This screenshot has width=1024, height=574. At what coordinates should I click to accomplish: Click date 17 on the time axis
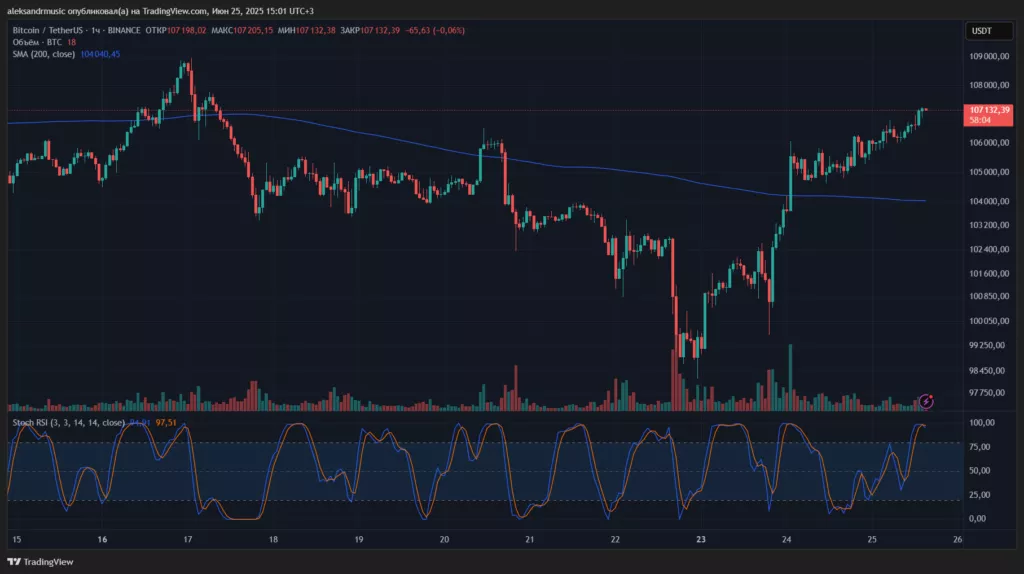pos(188,539)
